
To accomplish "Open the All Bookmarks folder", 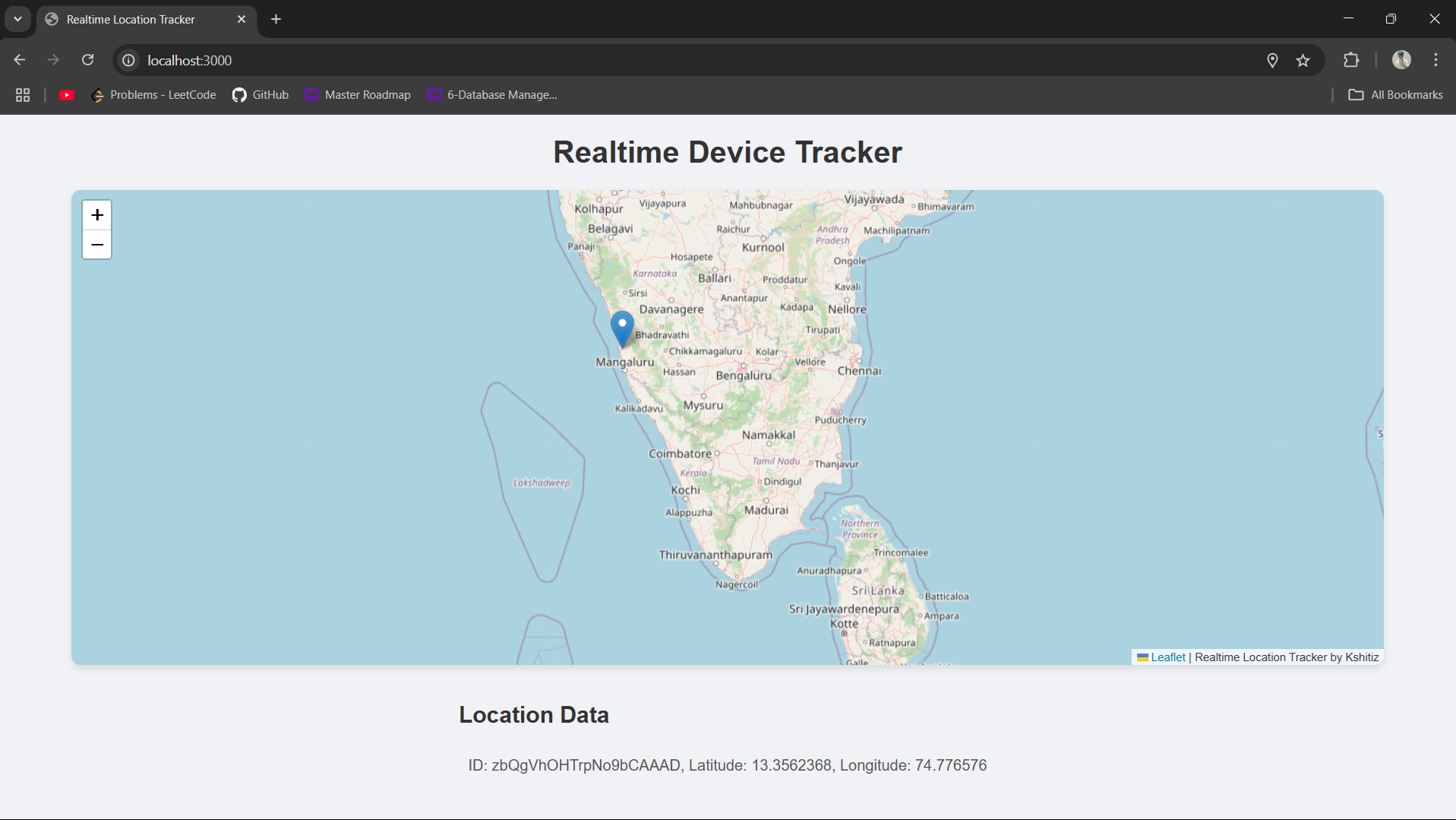I will [1395, 95].
